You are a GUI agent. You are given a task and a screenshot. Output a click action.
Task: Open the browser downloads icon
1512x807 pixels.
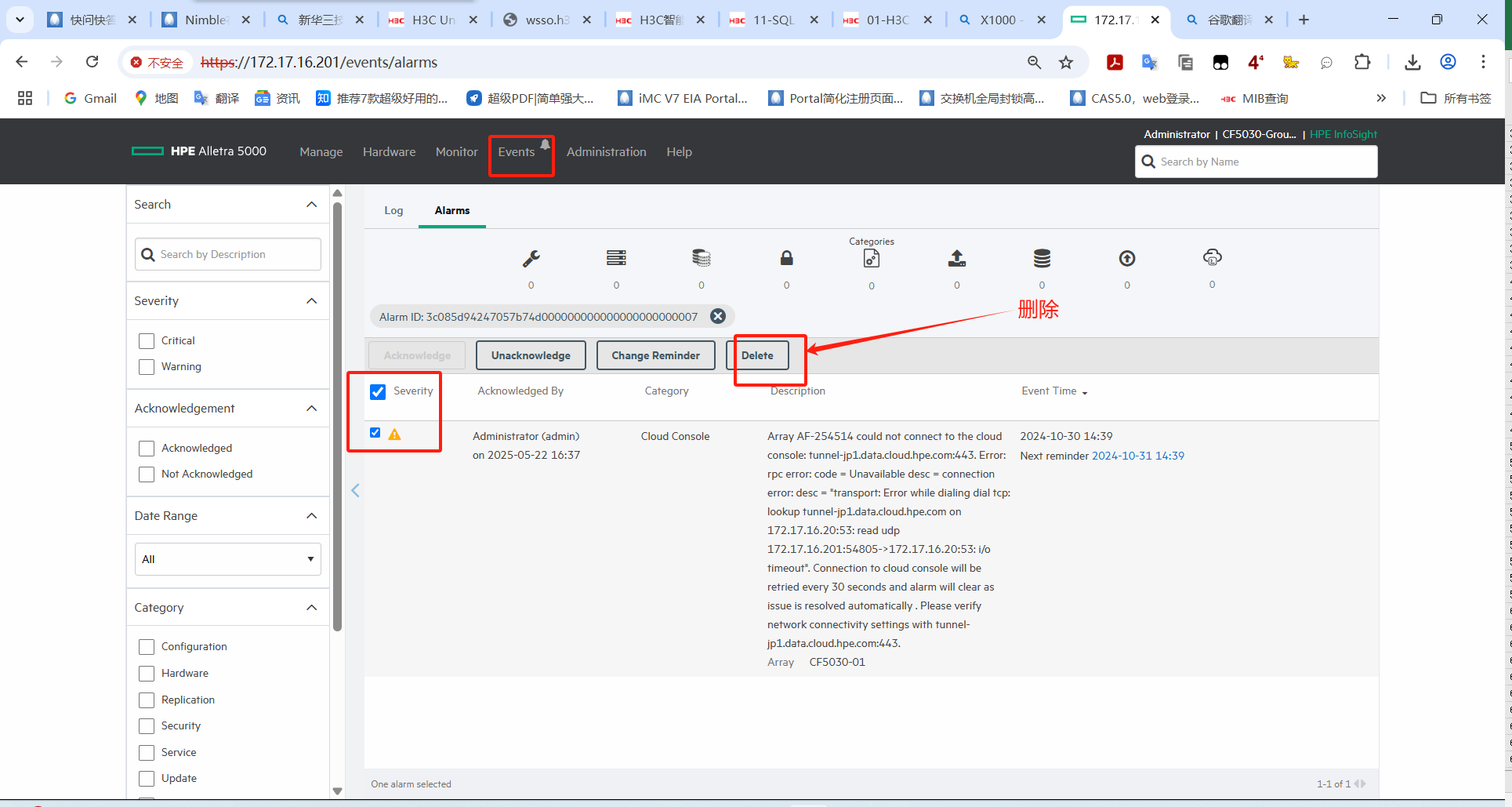[1412, 62]
